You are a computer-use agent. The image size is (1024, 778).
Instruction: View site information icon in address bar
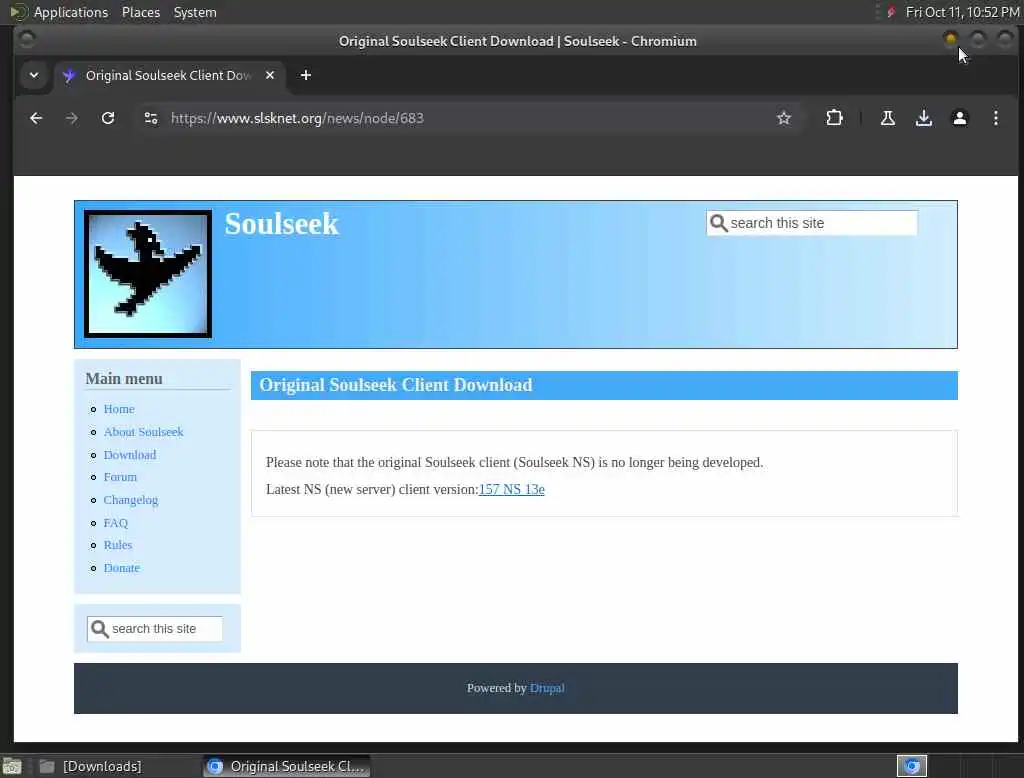(x=151, y=118)
